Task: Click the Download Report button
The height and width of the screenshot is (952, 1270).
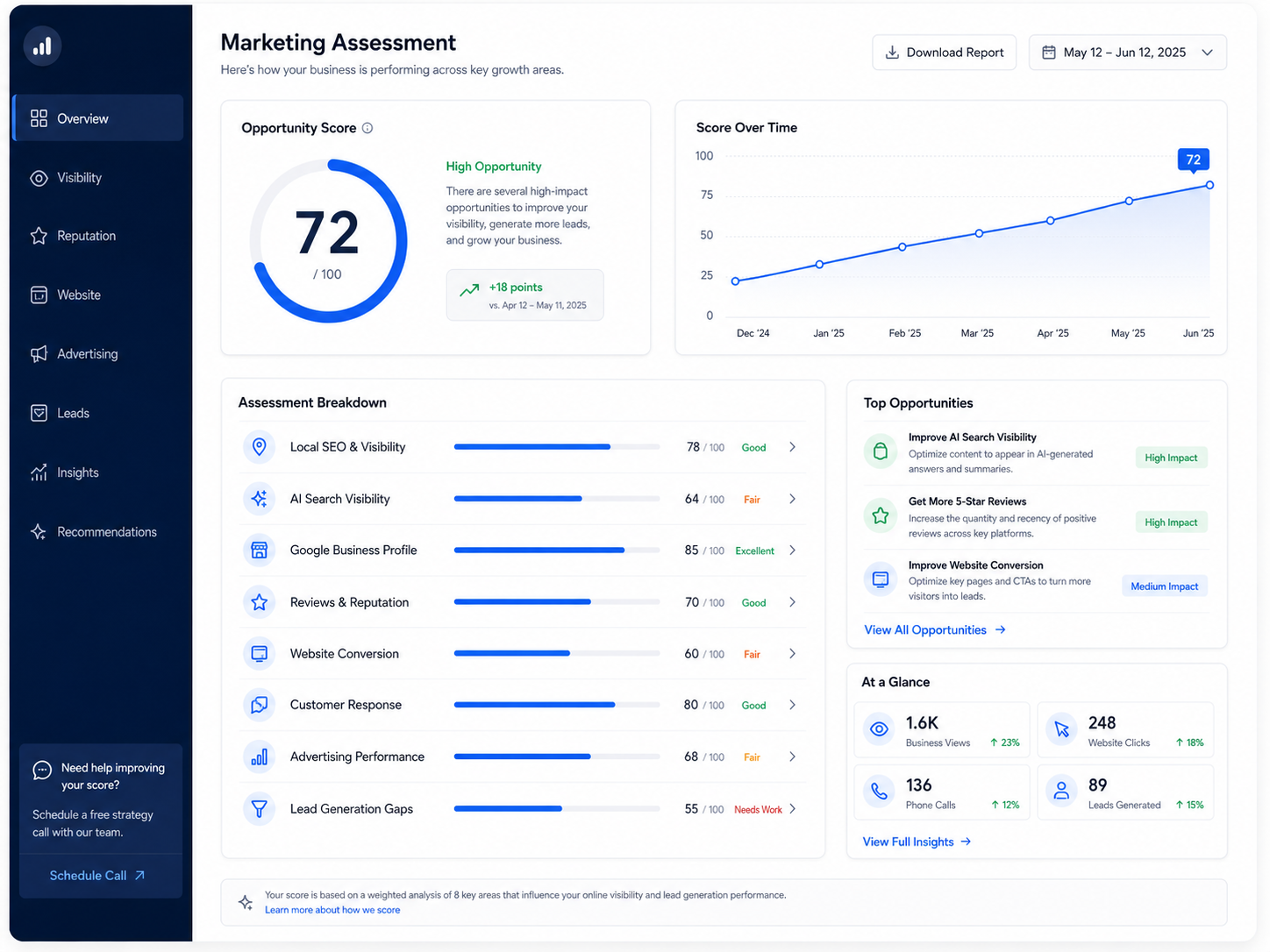Action: [945, 53]
